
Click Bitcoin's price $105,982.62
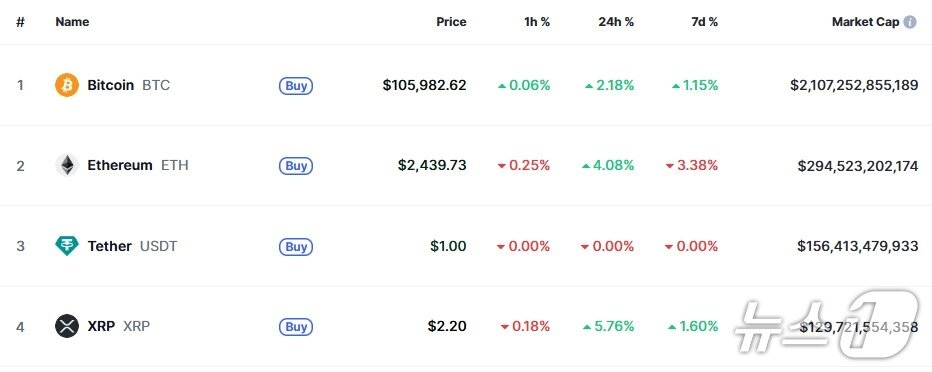(424, 86)
